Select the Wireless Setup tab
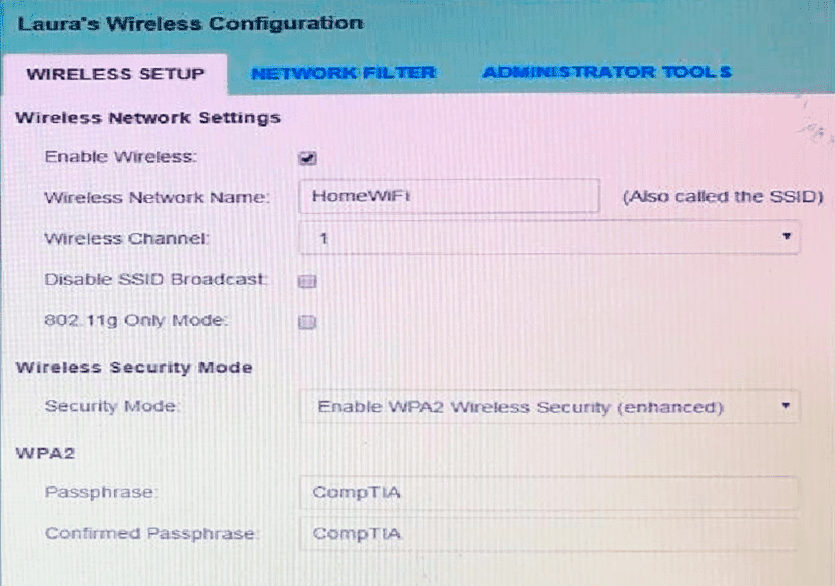This screenshot has height=586, width=835. point(115,74)
